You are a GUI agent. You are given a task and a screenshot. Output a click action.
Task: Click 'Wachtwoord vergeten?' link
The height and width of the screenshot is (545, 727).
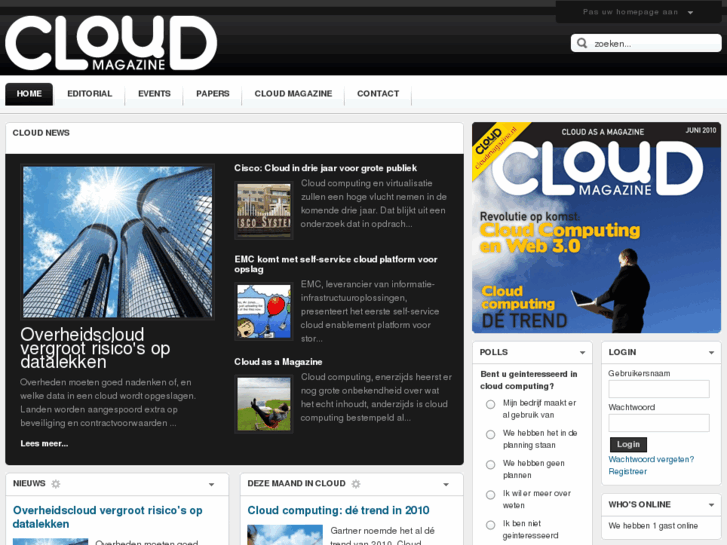pos(651,459)
